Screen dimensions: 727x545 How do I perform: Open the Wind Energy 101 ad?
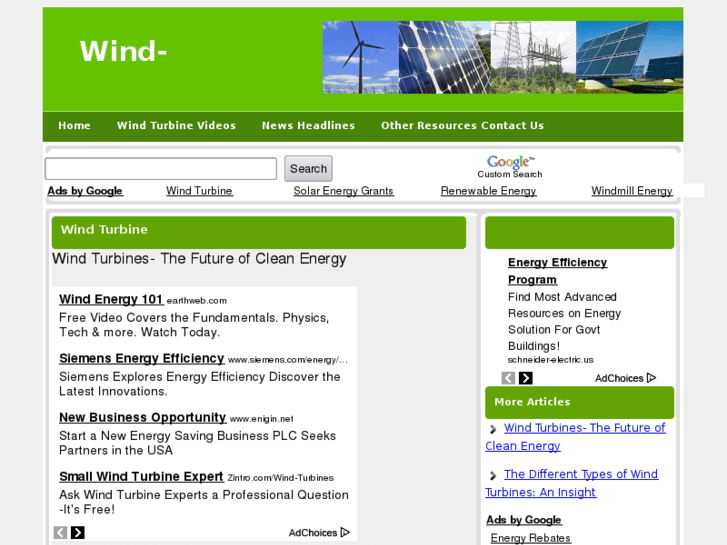pyautogui.click(x=111, y=299)
